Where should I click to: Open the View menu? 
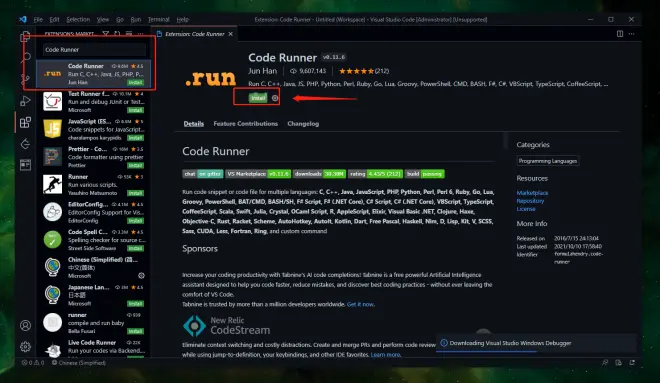(x=103, y=19)
